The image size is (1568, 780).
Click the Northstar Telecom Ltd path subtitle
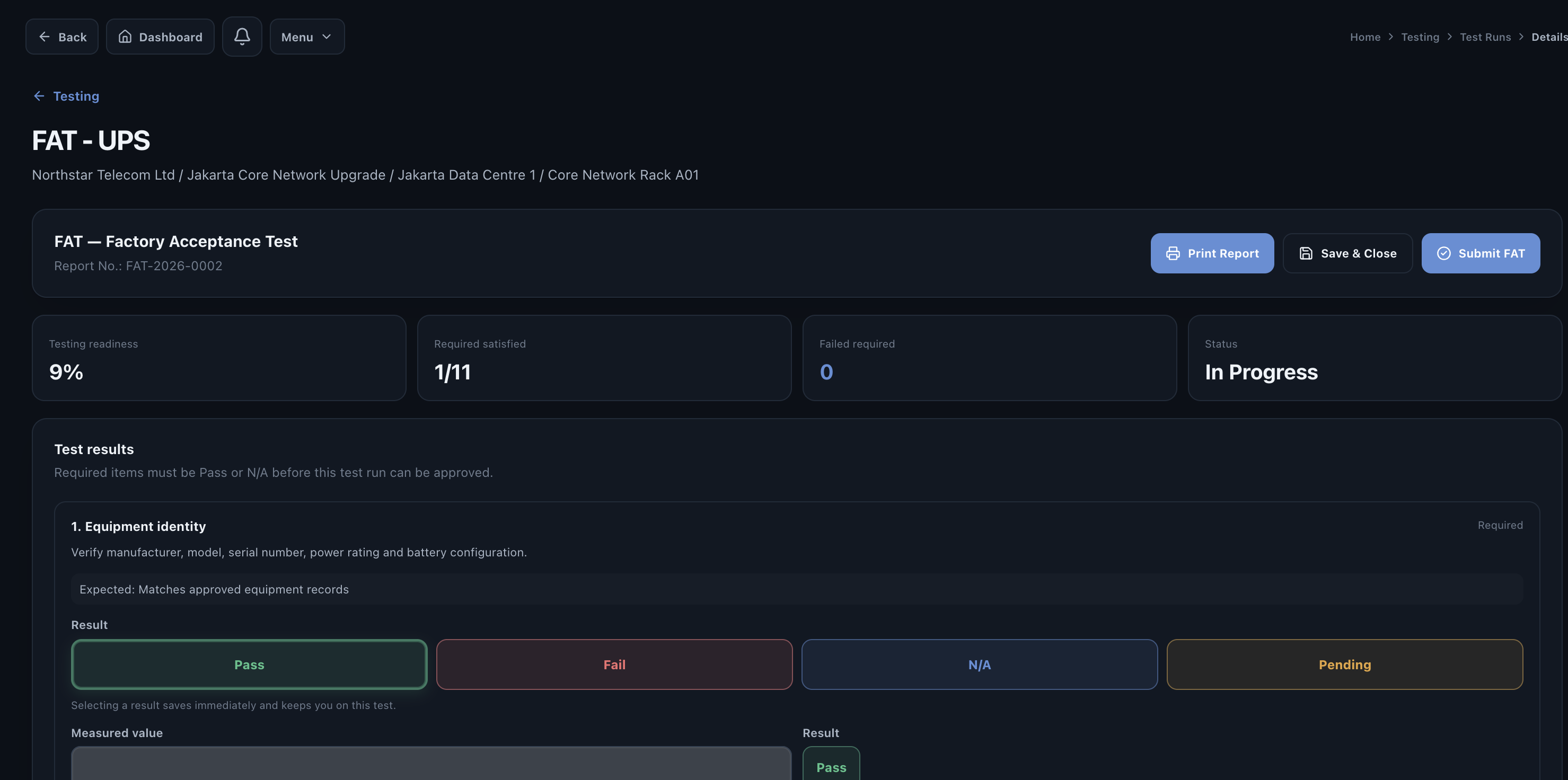(365, 175)
